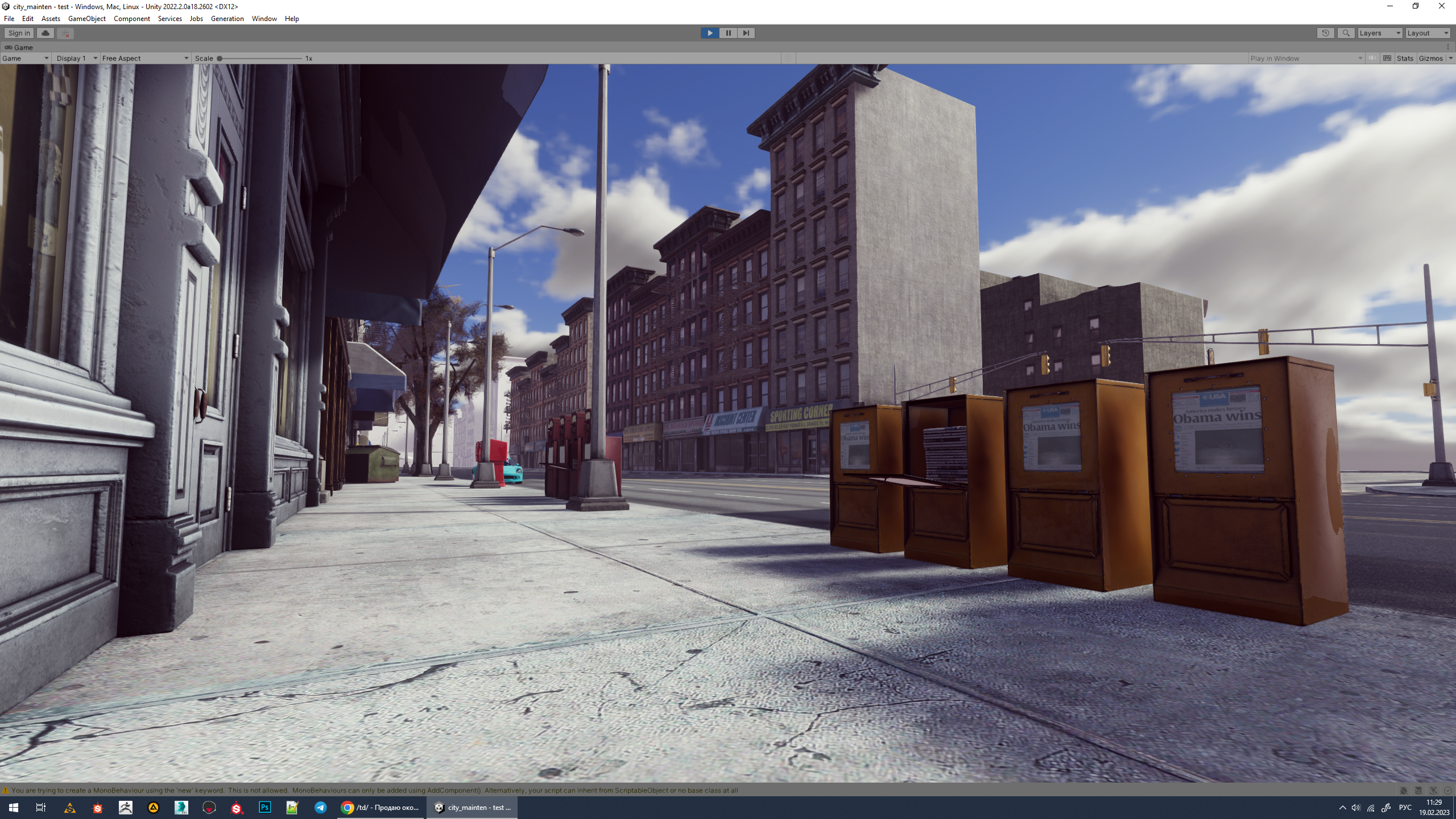Toggle the Gizmos button
This screenshot has height=819, width=1456.
1430,58
